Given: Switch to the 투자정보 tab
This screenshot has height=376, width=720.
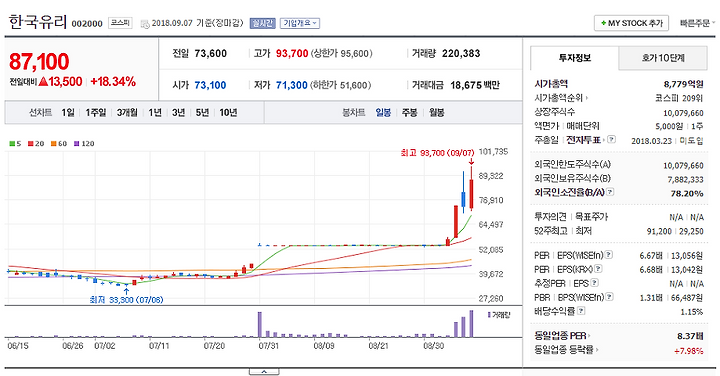Looking at the screenshot, I should [x=574, y=58].
